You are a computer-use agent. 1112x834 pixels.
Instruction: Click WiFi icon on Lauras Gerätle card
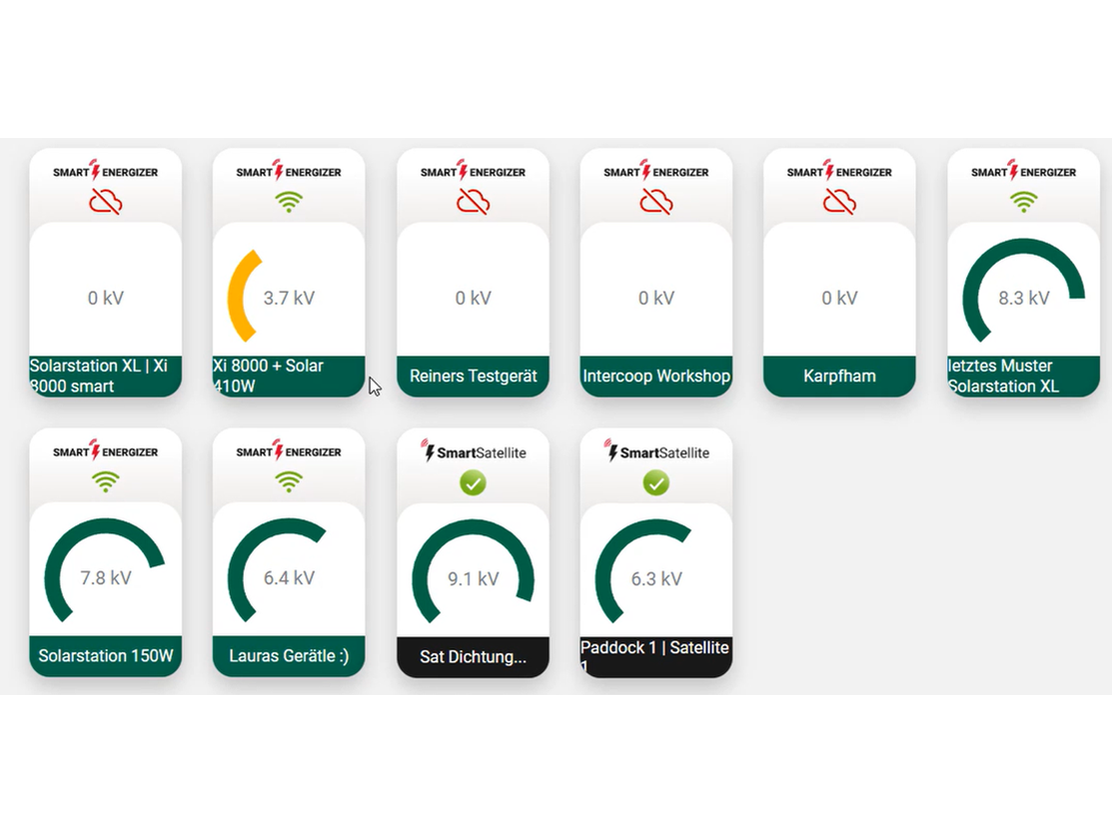[x=289, y=482]
